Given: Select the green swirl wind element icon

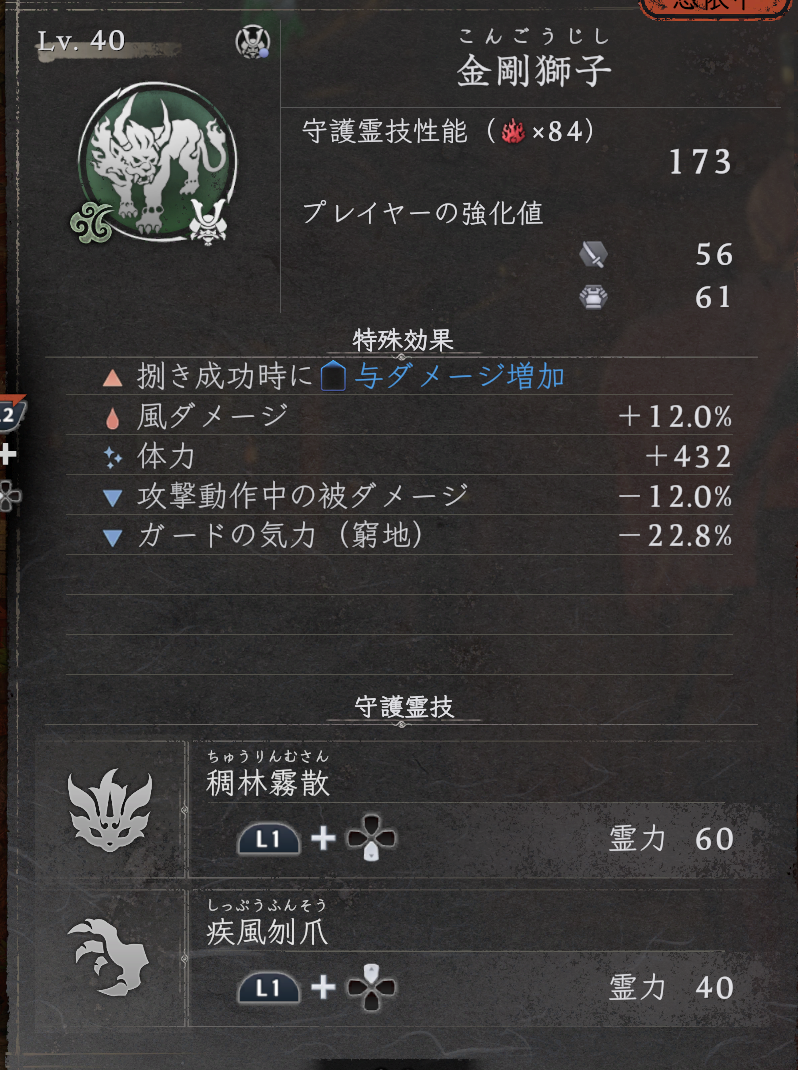Looking at the screenshot, I should click(x=92, y=222).
